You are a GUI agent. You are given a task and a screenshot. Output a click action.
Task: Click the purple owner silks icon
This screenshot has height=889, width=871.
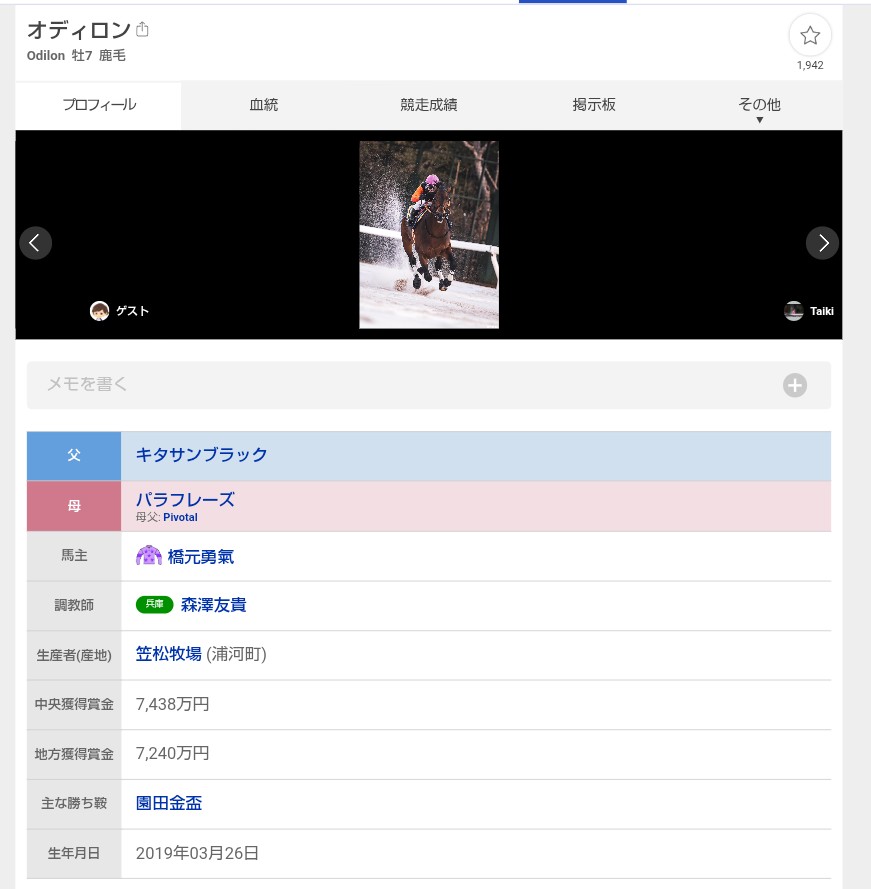coord(148,556)
